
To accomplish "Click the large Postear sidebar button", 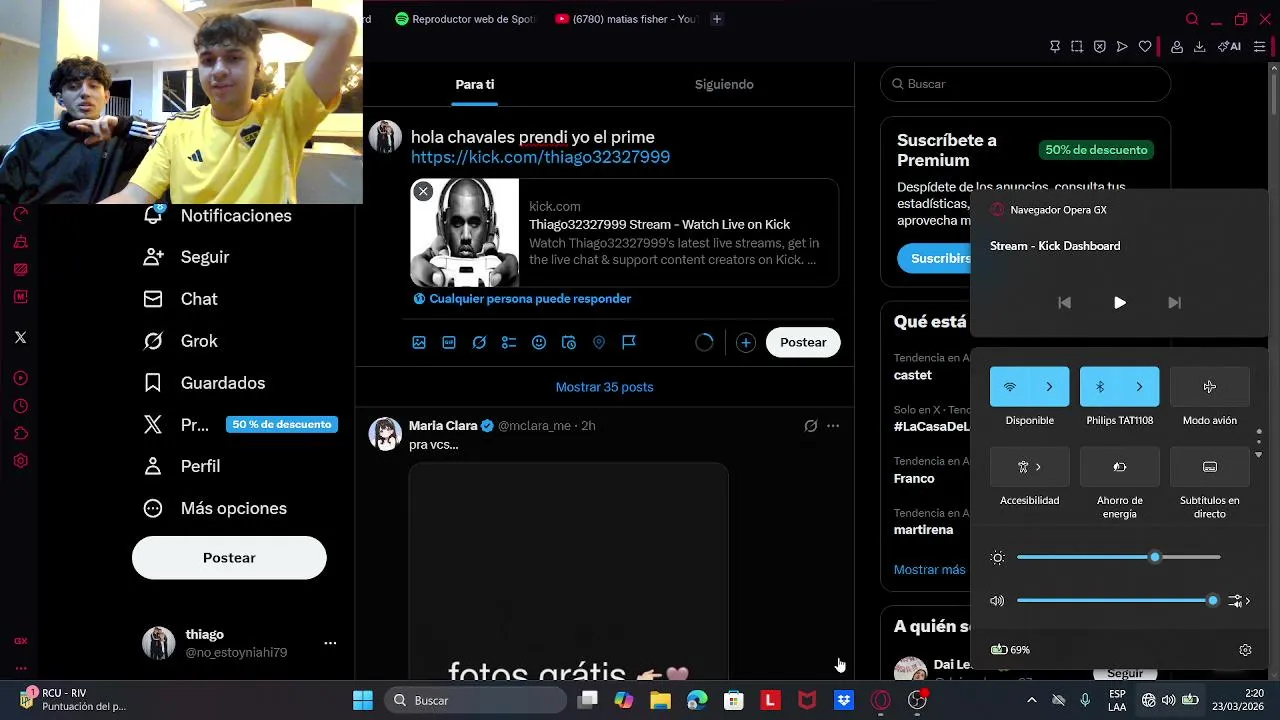I will pyautogui.click(x=229, y=558).
